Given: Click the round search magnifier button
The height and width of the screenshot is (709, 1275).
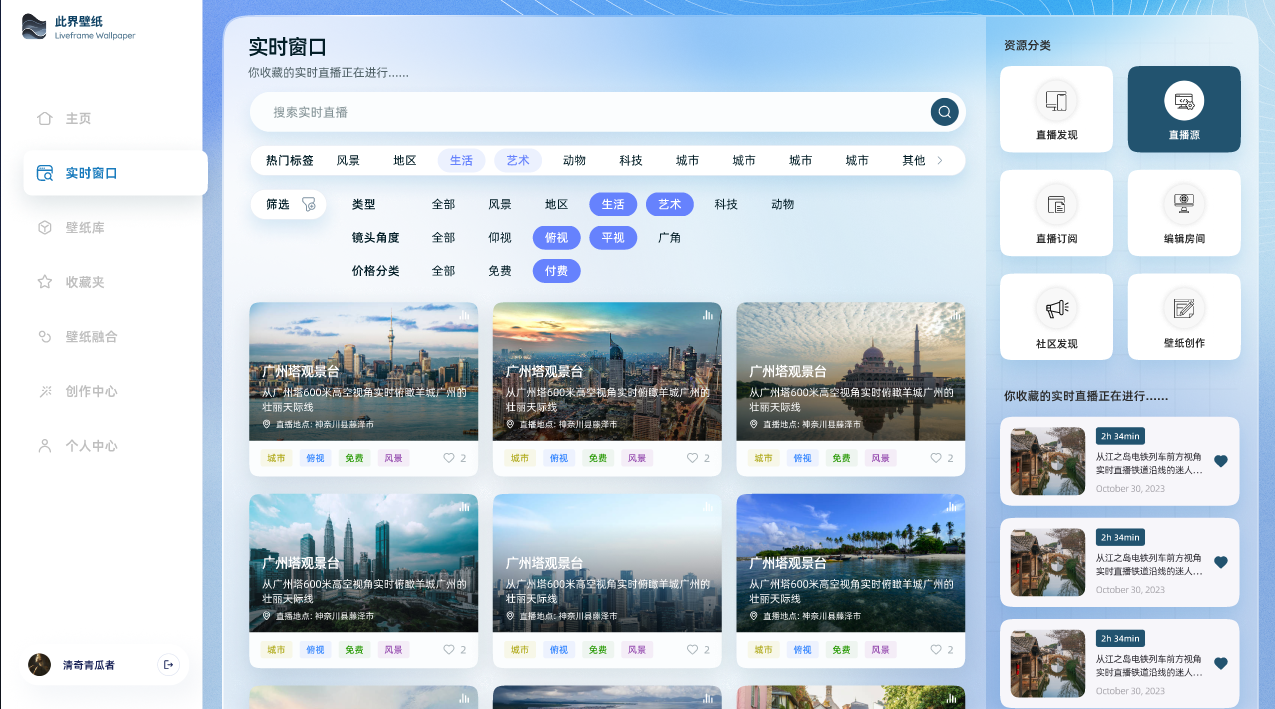Looking at the screenshot, I should tap(944, 112).
